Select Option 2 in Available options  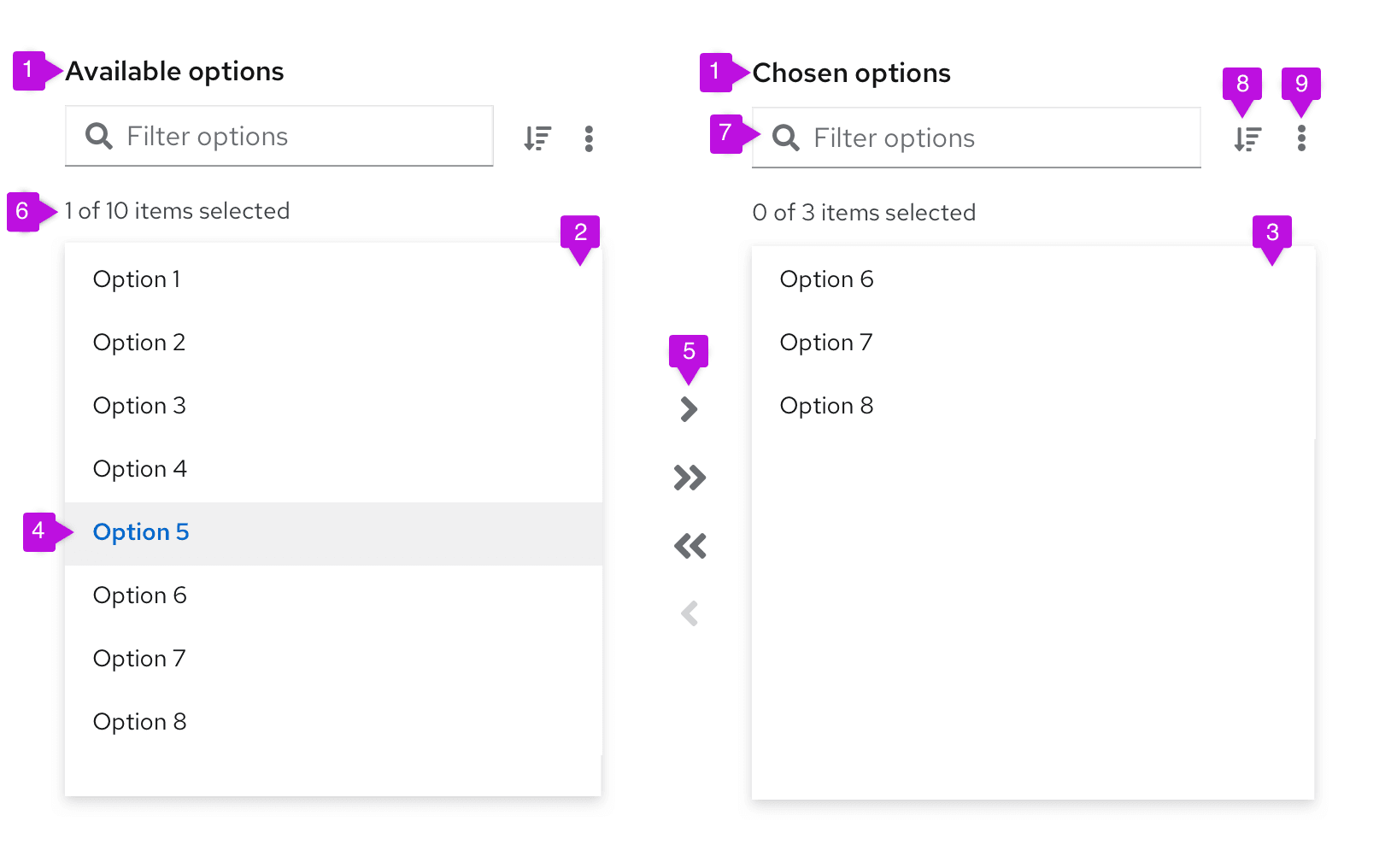[139, 343]
